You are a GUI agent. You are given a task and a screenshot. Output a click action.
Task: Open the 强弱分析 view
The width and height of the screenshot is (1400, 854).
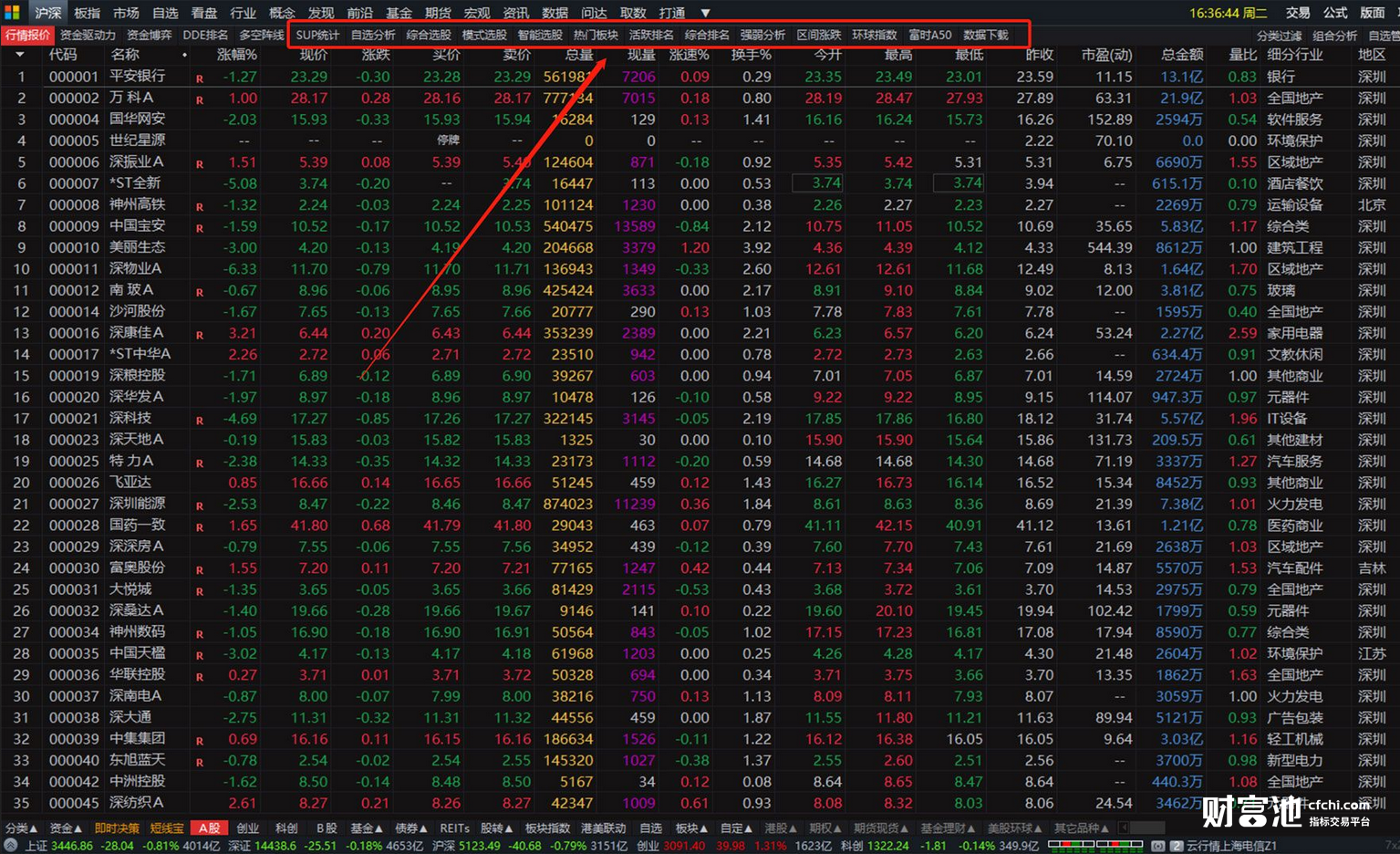click(762, 35)
